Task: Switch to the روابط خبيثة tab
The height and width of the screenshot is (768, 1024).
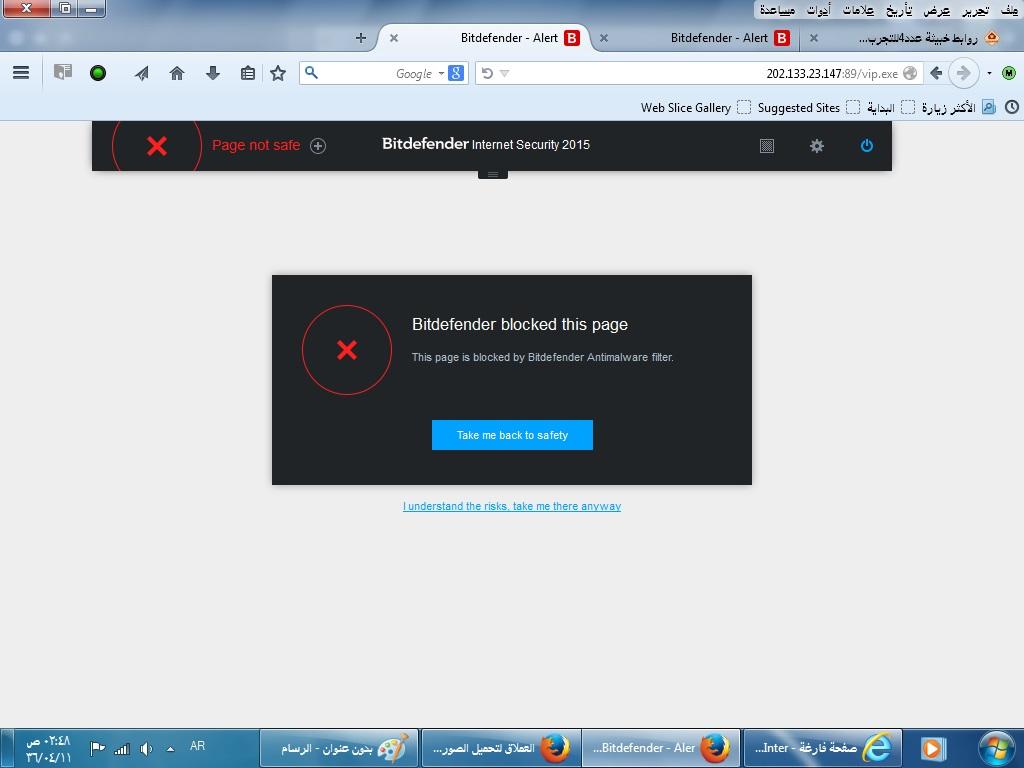Action: point(909,38)
